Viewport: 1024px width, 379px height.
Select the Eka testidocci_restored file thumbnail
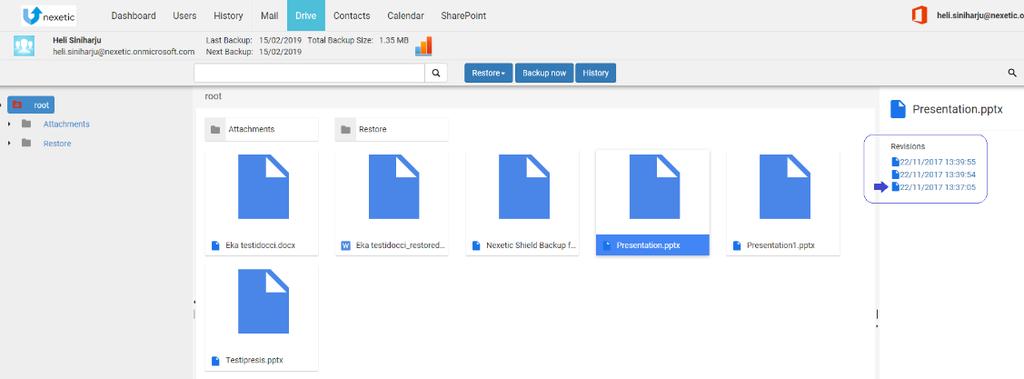(394, 186)
